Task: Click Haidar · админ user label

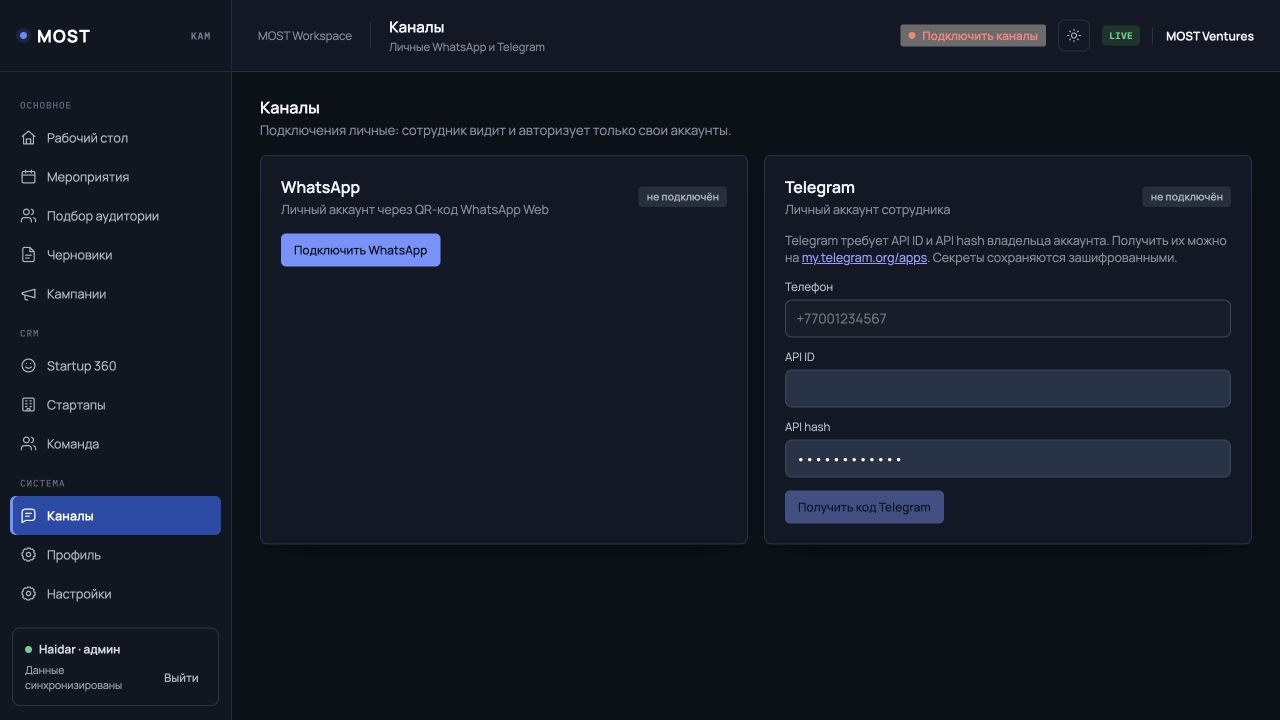Action: coord(79,650)
